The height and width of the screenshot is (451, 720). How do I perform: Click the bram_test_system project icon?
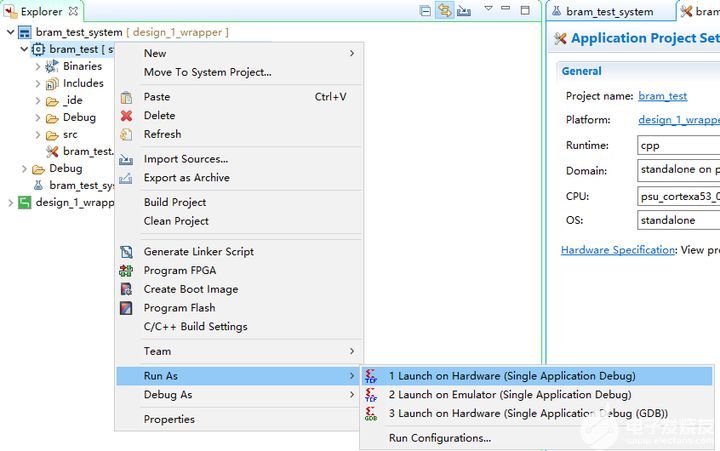click(24, 33)
